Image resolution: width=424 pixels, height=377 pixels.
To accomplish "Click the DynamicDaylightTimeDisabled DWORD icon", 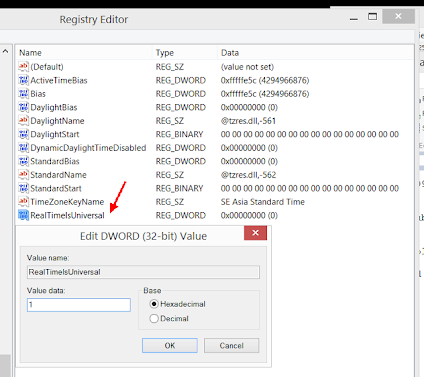I will 23,148.
